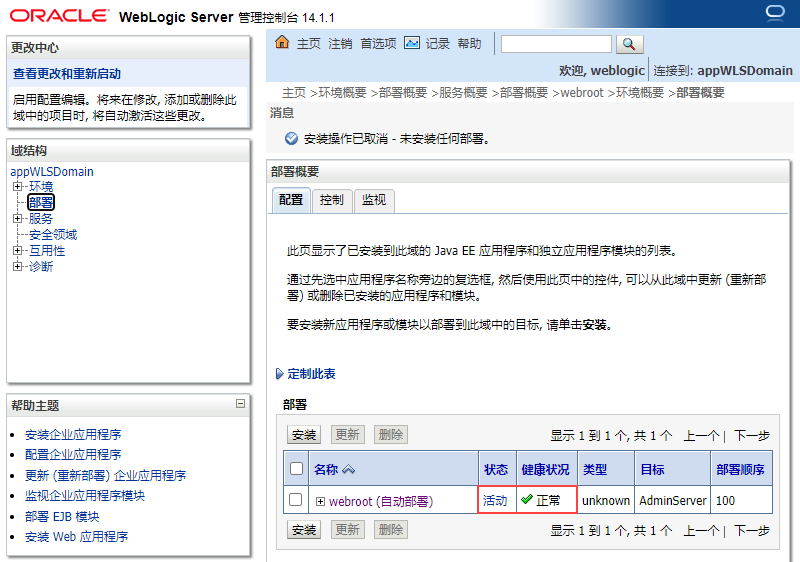Tick the select-all checkbox in table header
The image size is (800, 562).
[x=296, y=468]
